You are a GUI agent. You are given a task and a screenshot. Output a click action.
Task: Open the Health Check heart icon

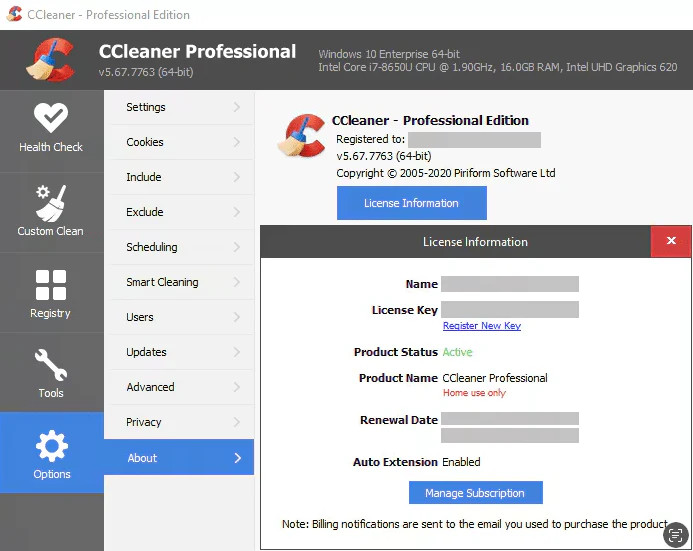tap(51, 118)
